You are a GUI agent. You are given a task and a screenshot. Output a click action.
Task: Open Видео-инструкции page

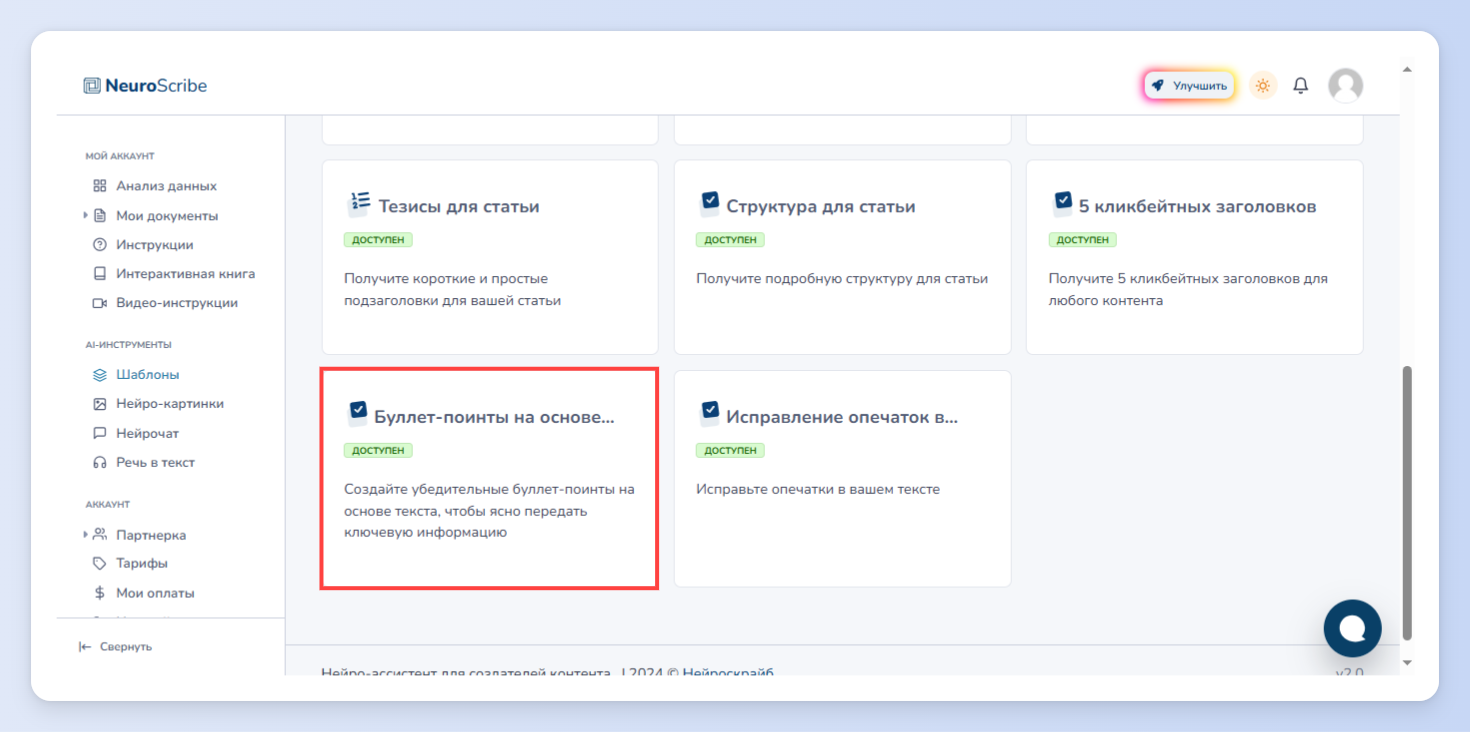(177, 303)
